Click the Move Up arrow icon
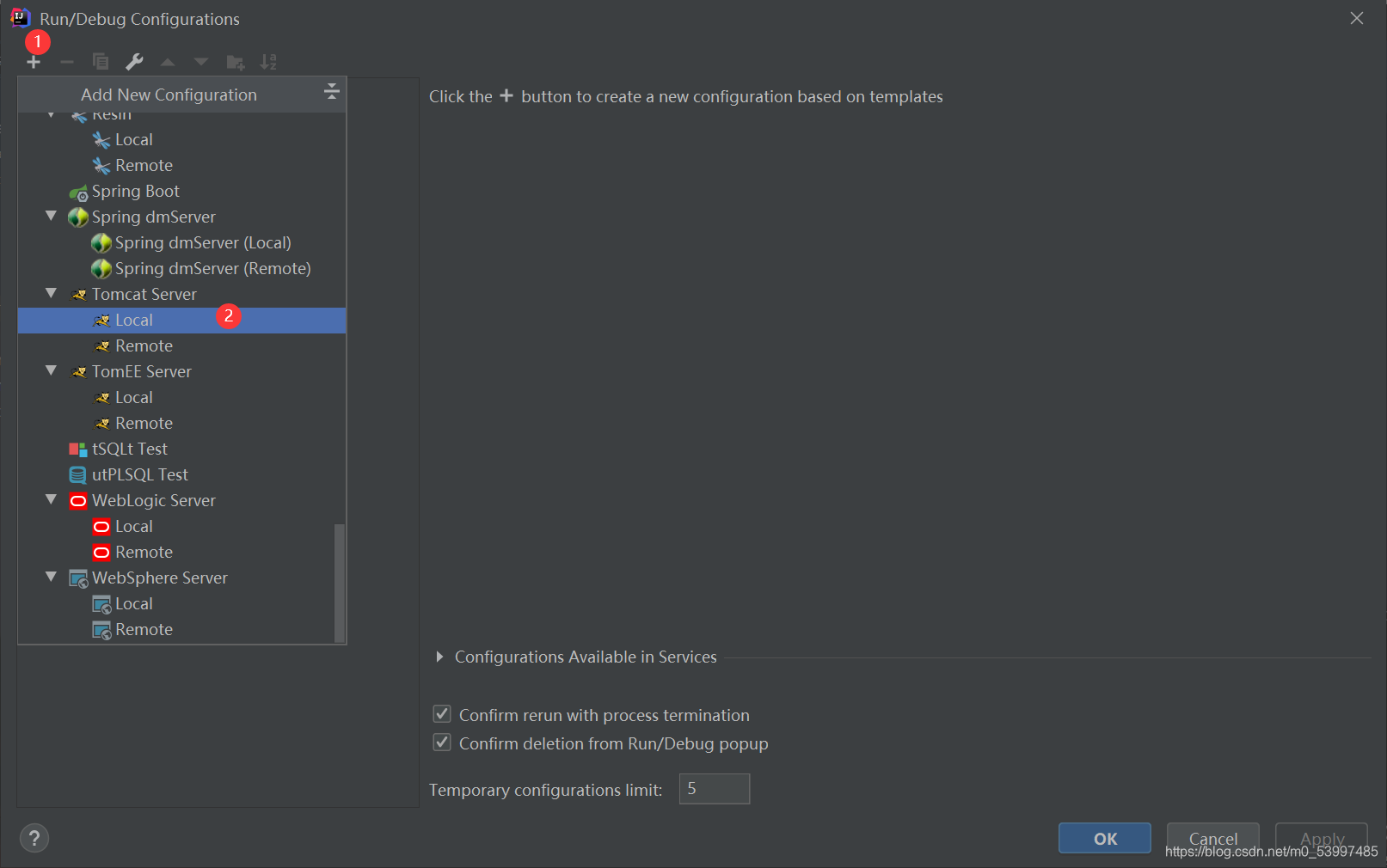The width and height of the screenshot is (1387, 868). (168, 62)
